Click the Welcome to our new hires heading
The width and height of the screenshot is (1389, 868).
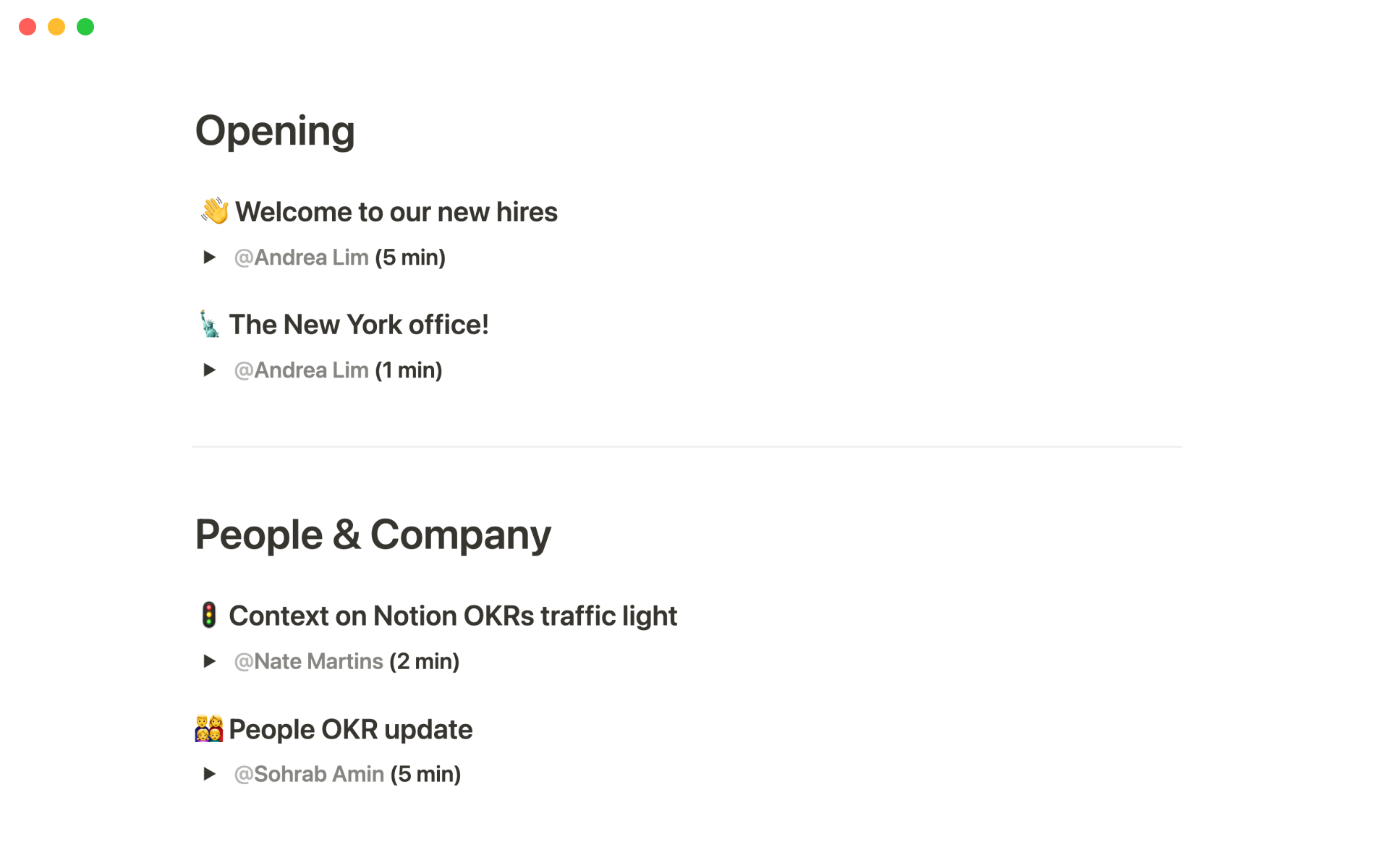click(x=396, y=212)
